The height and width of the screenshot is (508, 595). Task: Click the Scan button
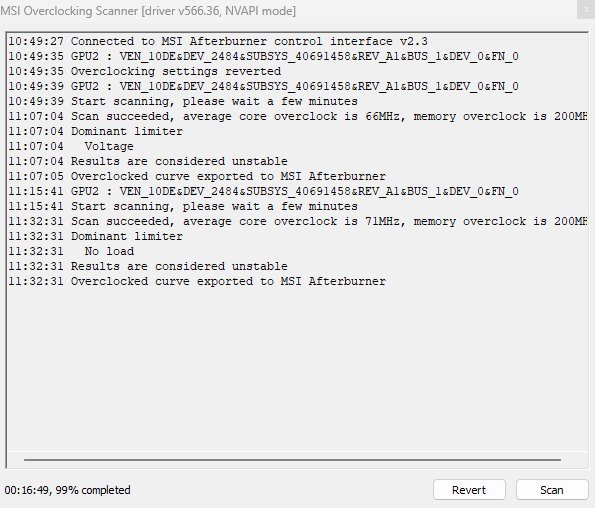552,490
